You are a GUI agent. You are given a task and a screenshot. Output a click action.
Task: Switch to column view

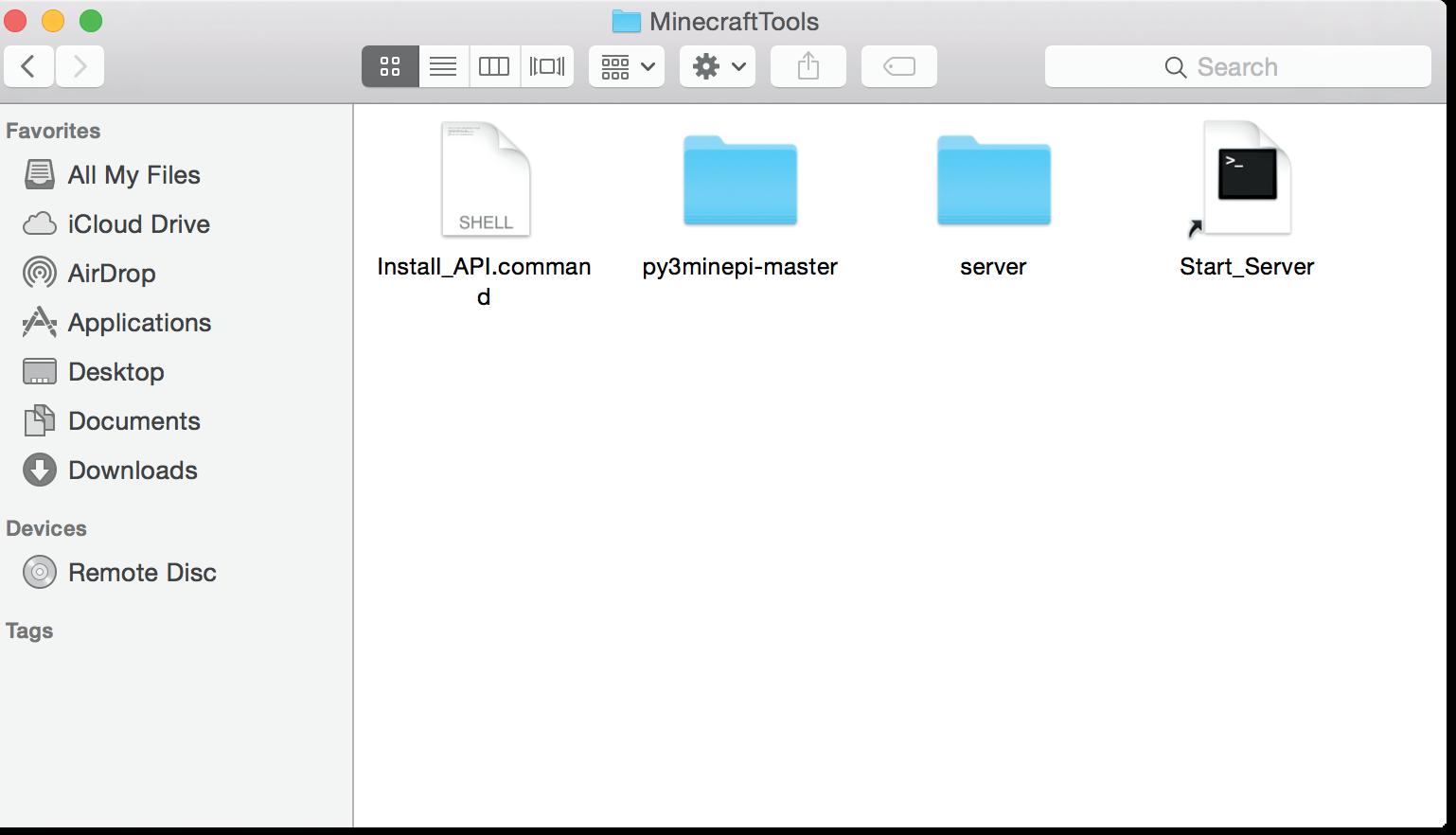click(494, 66)
